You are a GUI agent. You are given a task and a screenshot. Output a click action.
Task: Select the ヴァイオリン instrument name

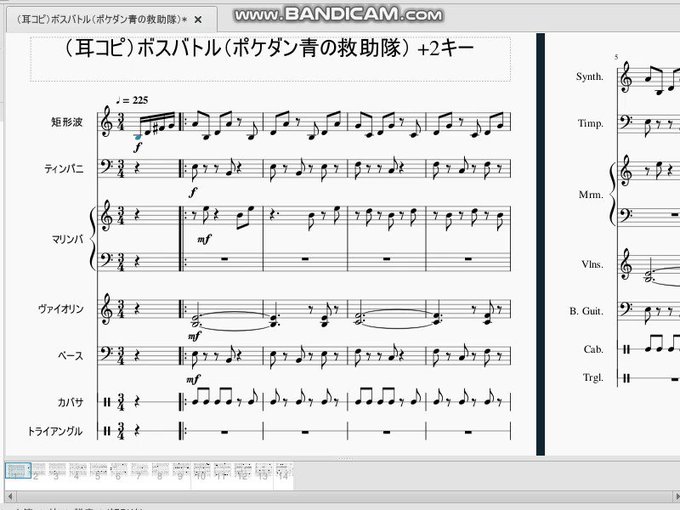click(61, 309)
